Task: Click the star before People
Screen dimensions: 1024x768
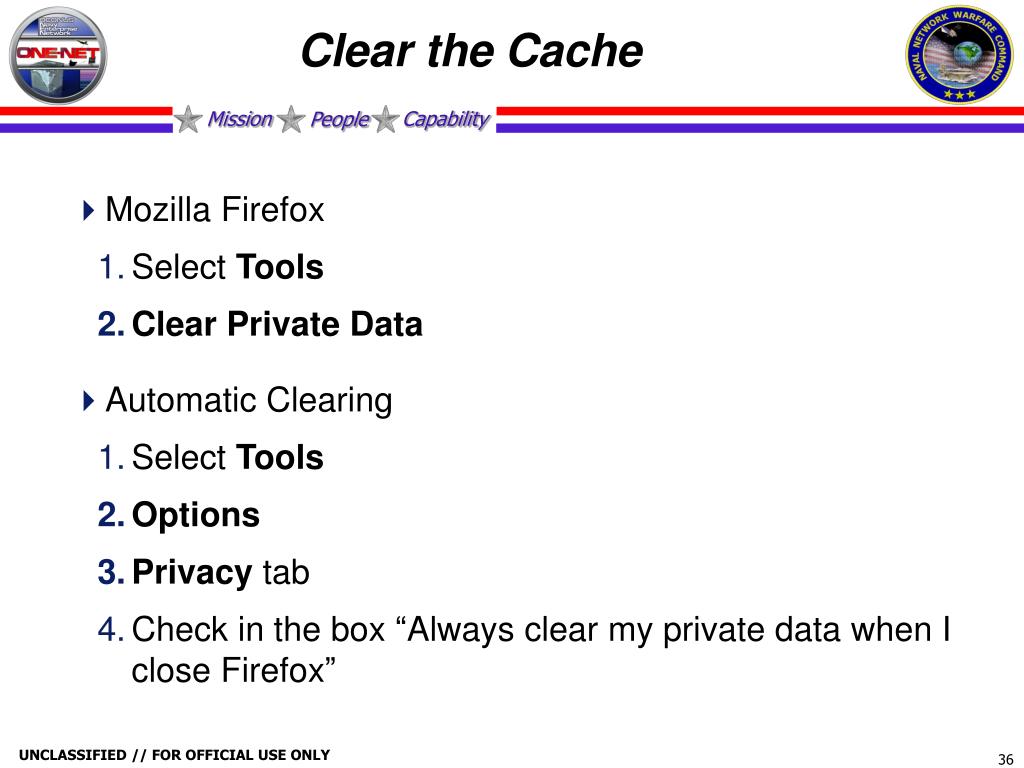Action: click(x=291, y=120)
